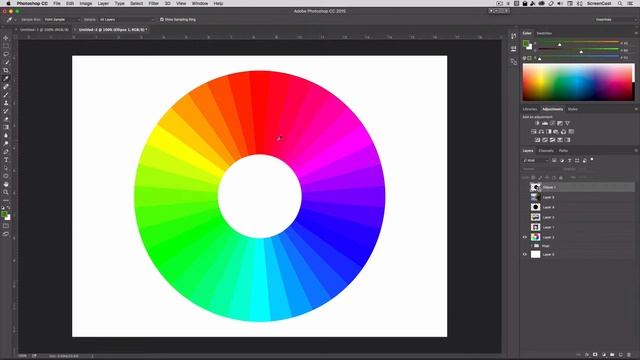Delete layer with trash icon

point(629,355)
